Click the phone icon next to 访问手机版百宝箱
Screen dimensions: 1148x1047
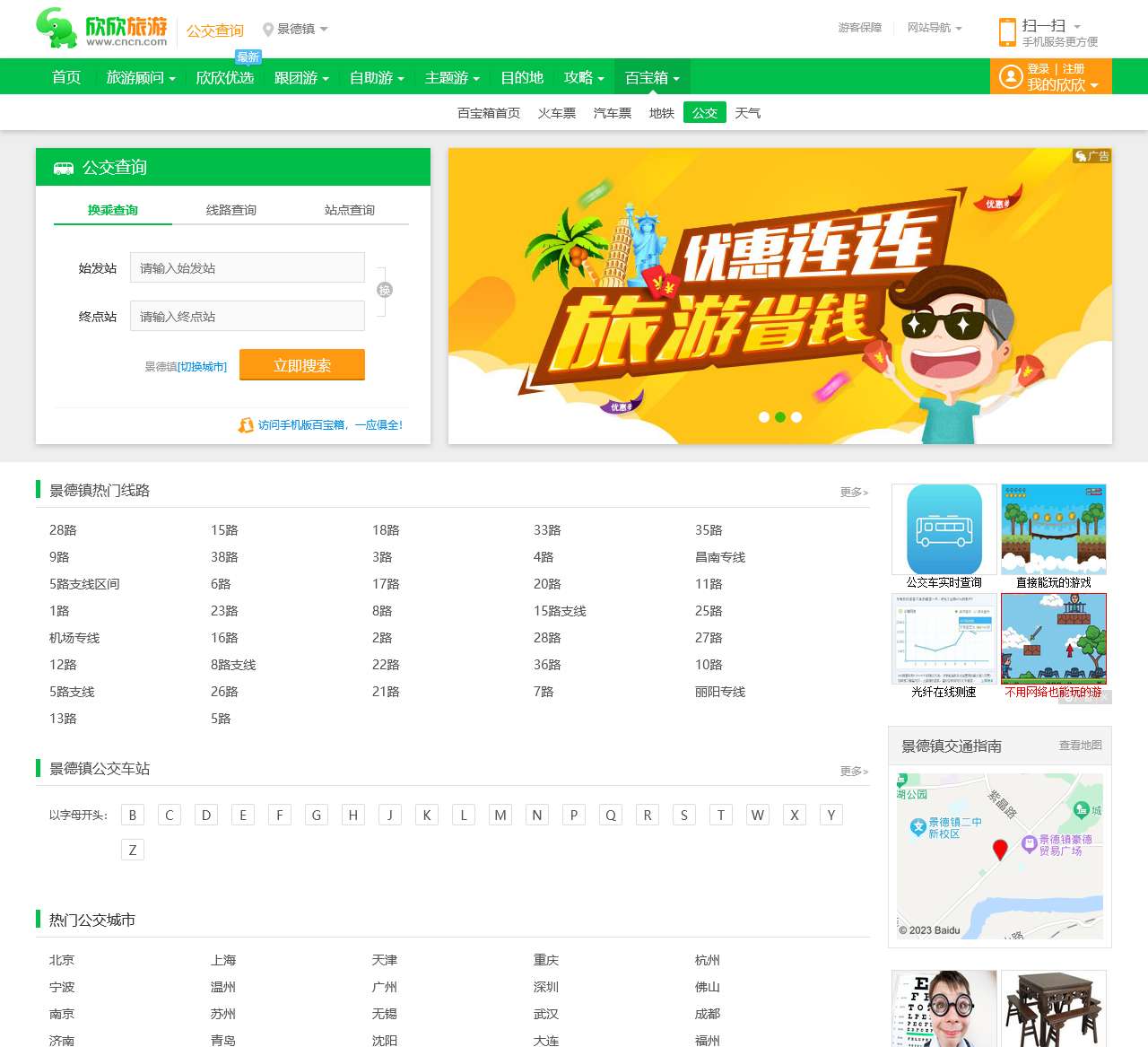245,425
